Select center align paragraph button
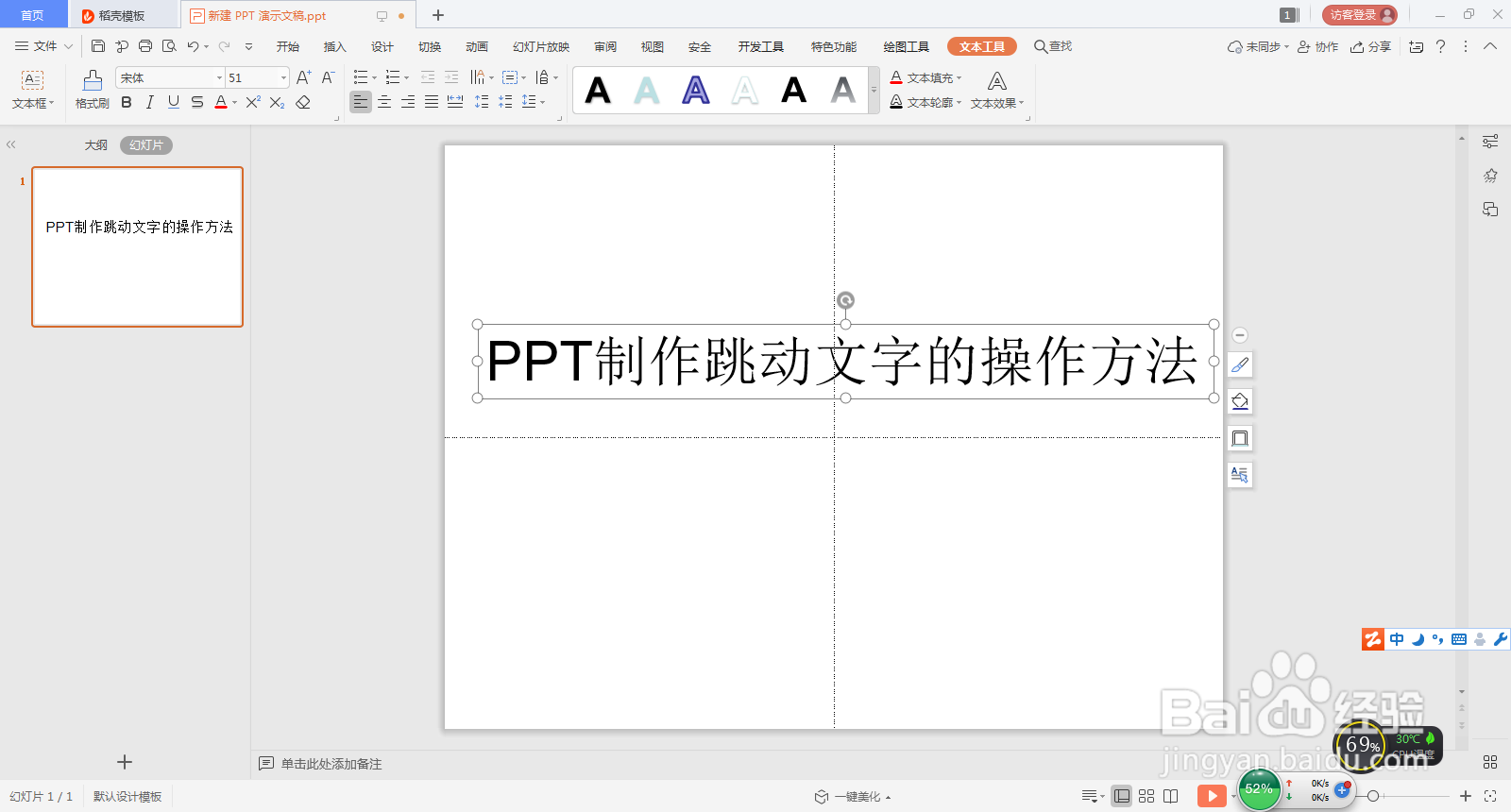The width and height of the screenshot is (1511, 812). [384, 102]
